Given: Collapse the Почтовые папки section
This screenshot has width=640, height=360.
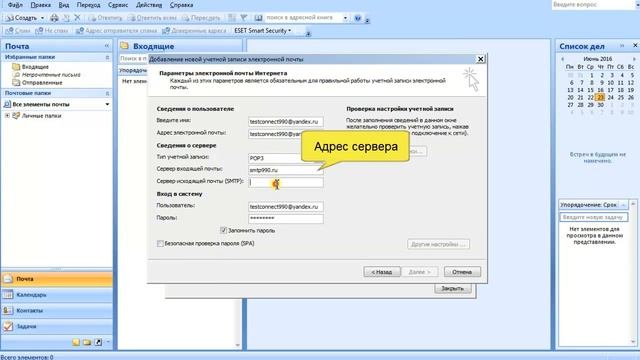Looking at the screenshot, I should click(107, 93).
